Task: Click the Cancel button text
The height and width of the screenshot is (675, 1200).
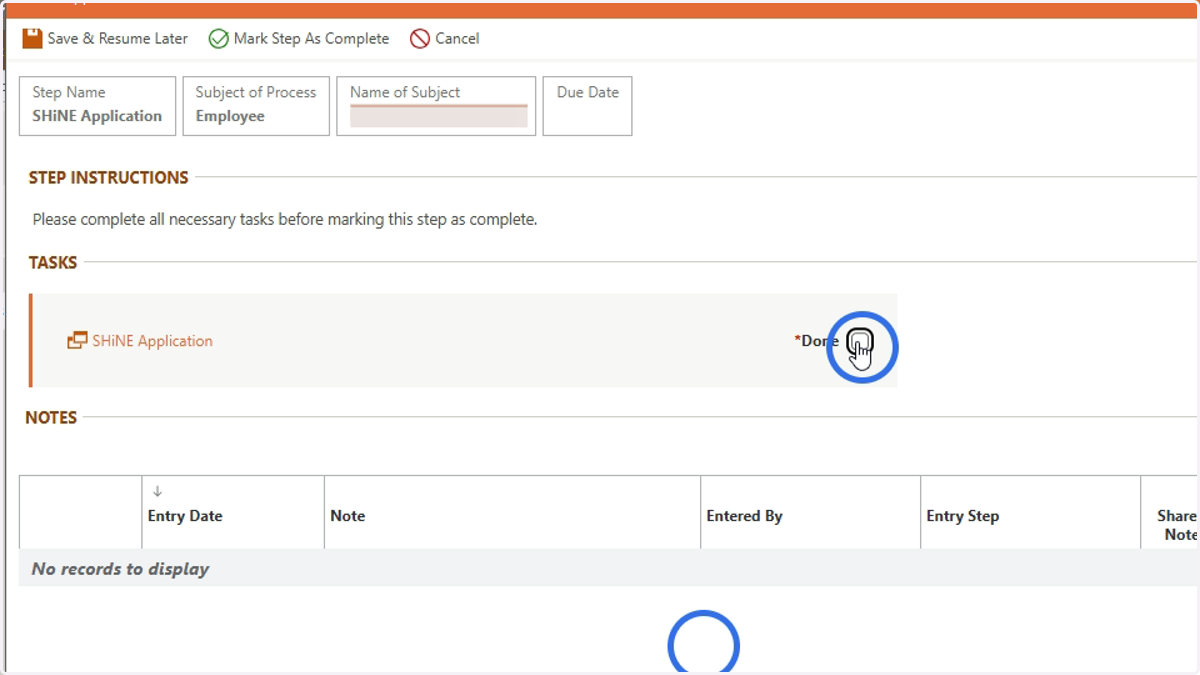Action: click(457, 38)
